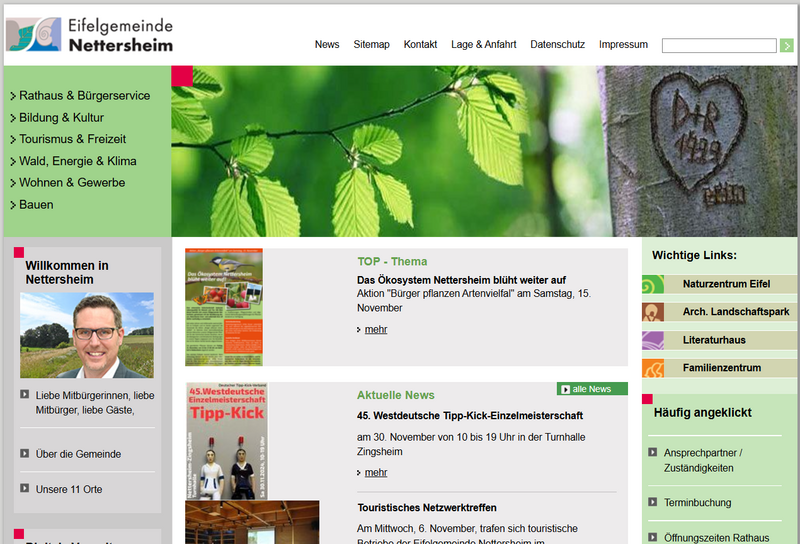Click the green leaves banner image

(x=484, y=151)
